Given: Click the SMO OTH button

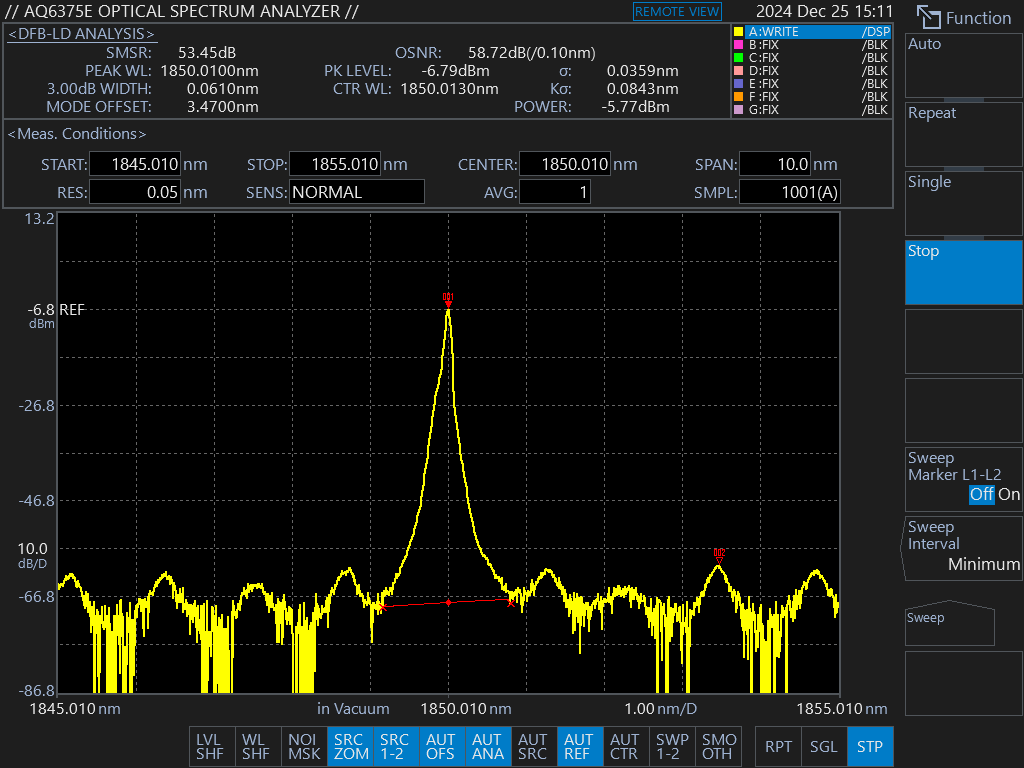Looking at the screenshot, I should (718, 746).
